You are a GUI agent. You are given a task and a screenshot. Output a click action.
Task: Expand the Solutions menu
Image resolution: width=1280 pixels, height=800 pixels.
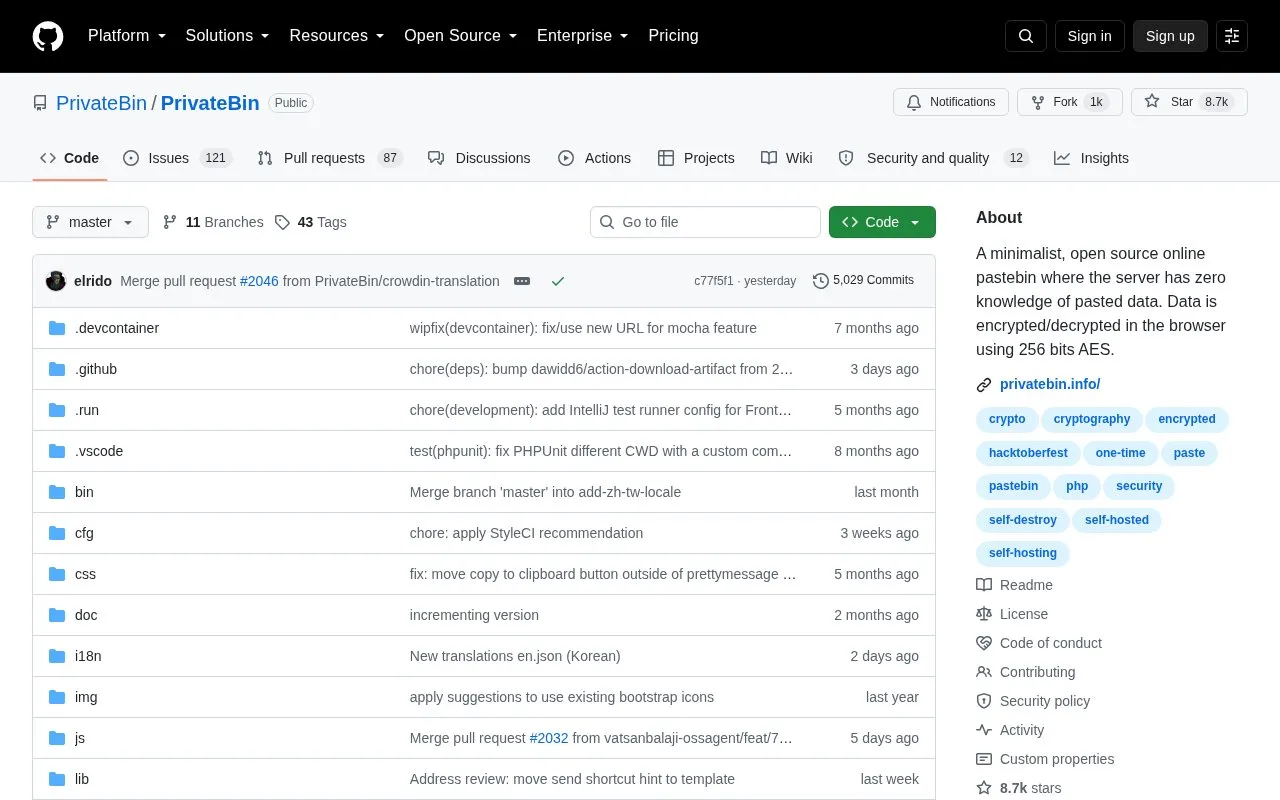(227, 36)
